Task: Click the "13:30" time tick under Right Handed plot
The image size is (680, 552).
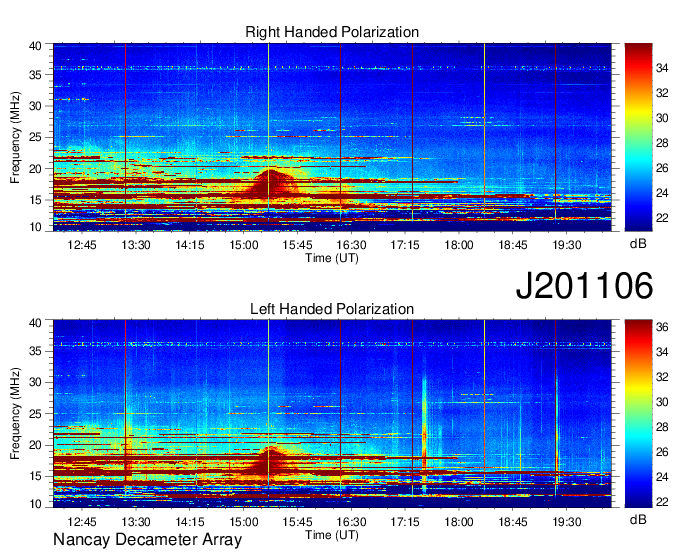Action: click(x=136, y=245)
